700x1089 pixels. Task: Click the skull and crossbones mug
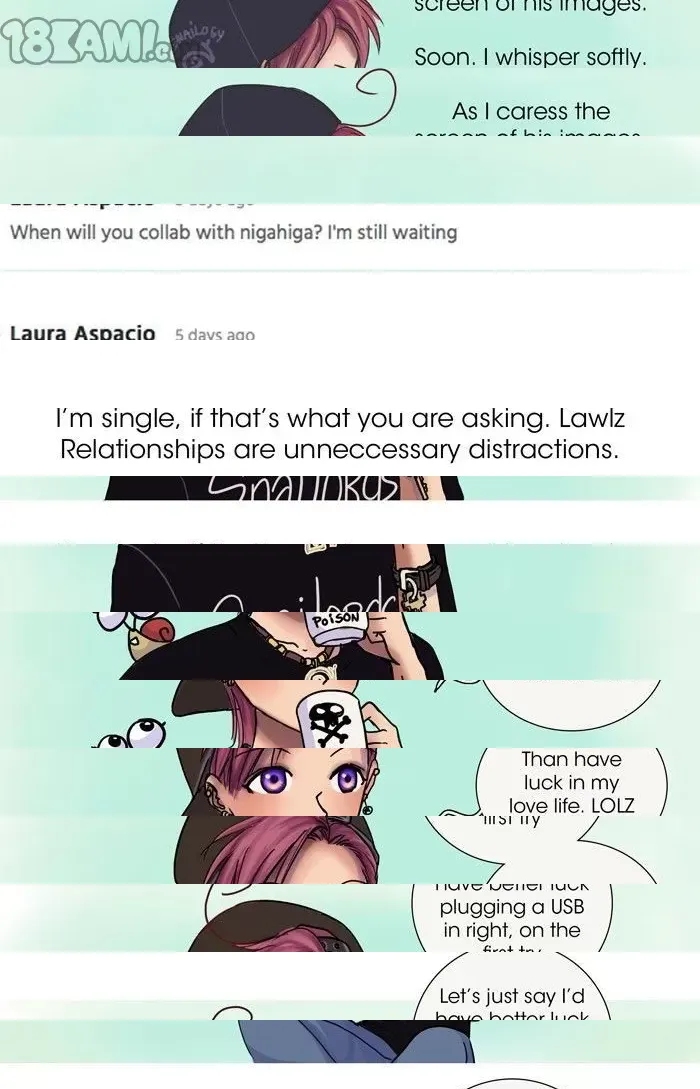(x=331, y=720)
